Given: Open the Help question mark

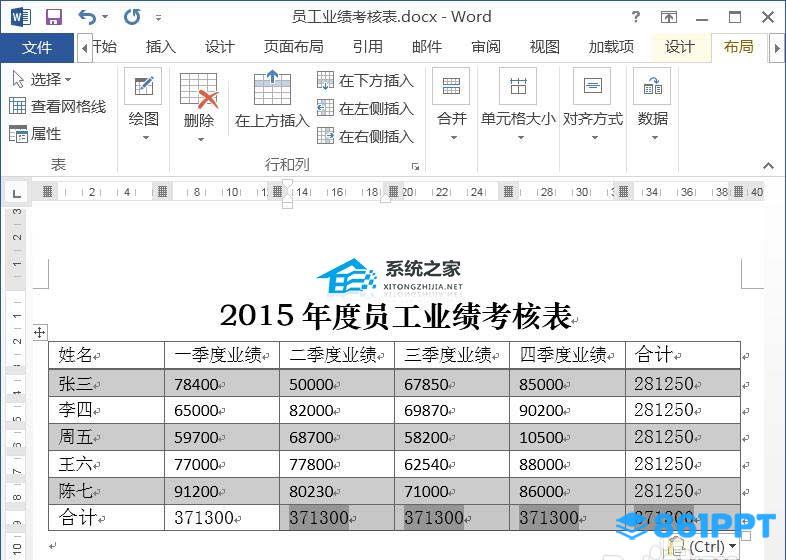Looking at the screenshot, I should [x=636, y=18].
